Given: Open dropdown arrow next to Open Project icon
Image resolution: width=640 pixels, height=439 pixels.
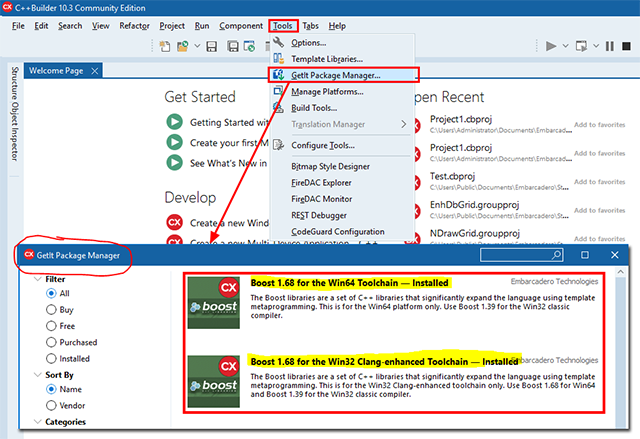Looking at the screenshot, I should (197, 46).
